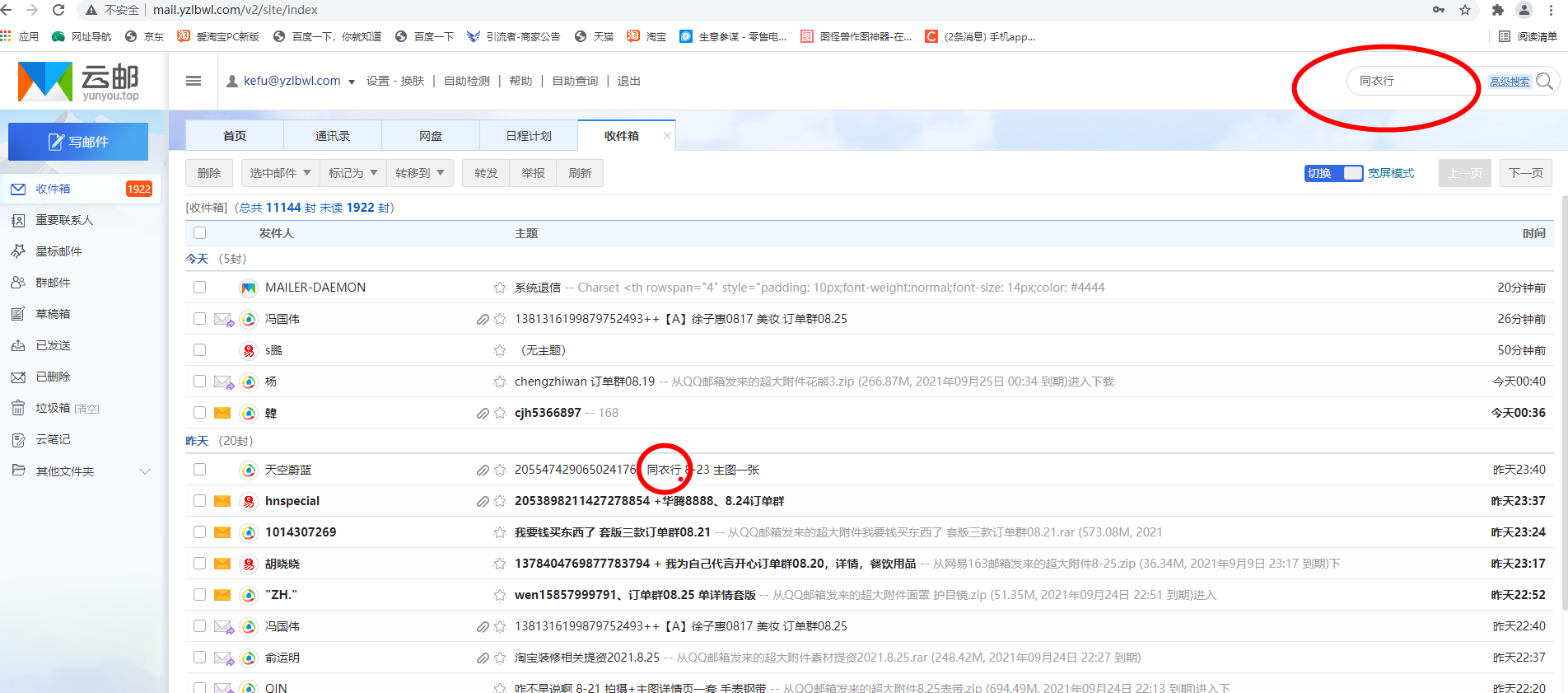The height and width of the screenshot is (693, 1568).
Task: Expand the 标记为 dropdown
Action: (352, 173)
